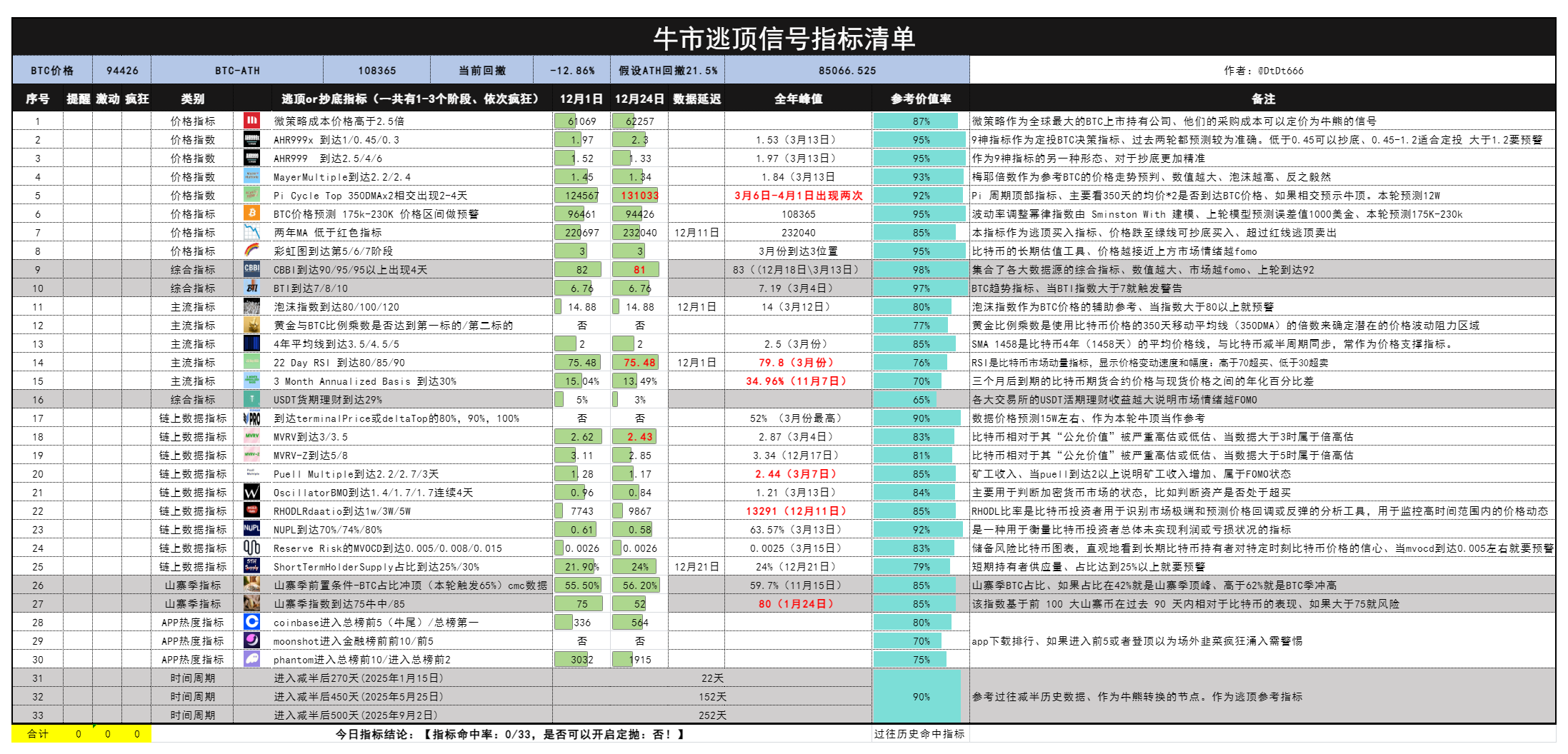
Task: Select the CBBI indicator icon
Action: pos(251,269)
